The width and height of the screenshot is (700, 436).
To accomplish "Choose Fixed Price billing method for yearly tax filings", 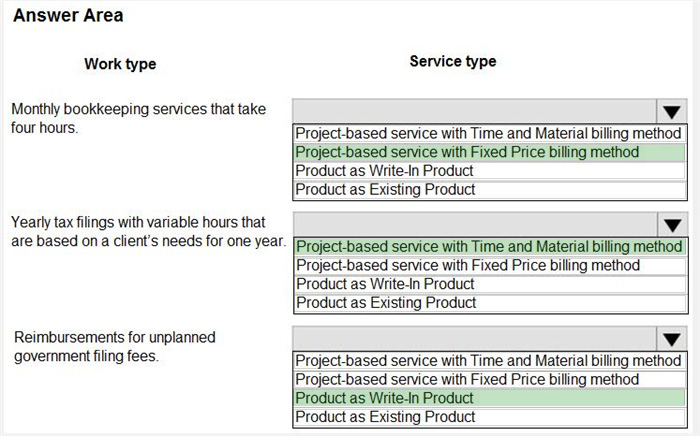I will pos(489,265).
